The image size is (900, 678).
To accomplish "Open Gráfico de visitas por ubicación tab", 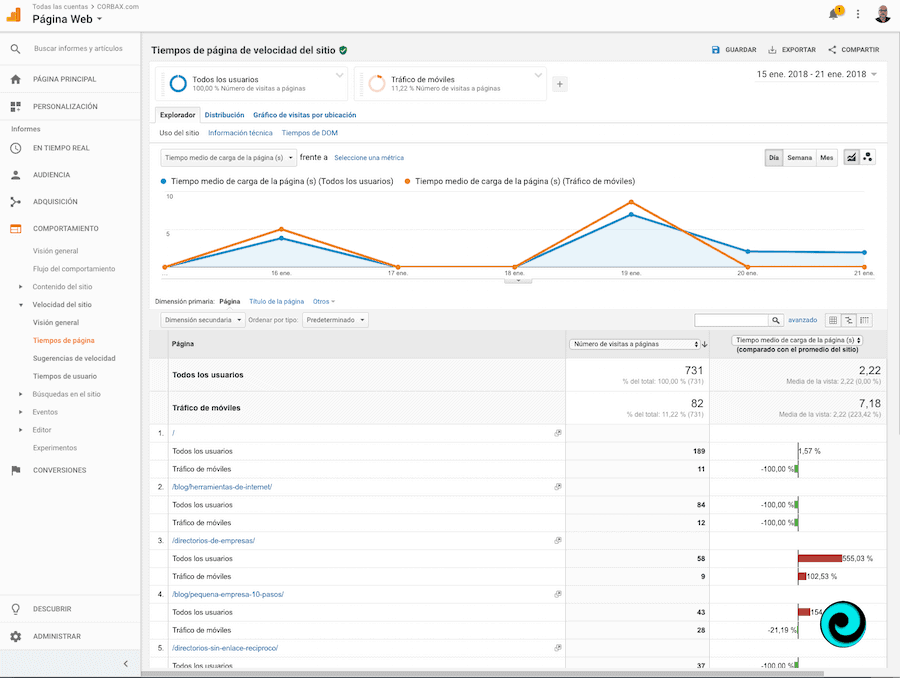I will [x=305, y=115].
